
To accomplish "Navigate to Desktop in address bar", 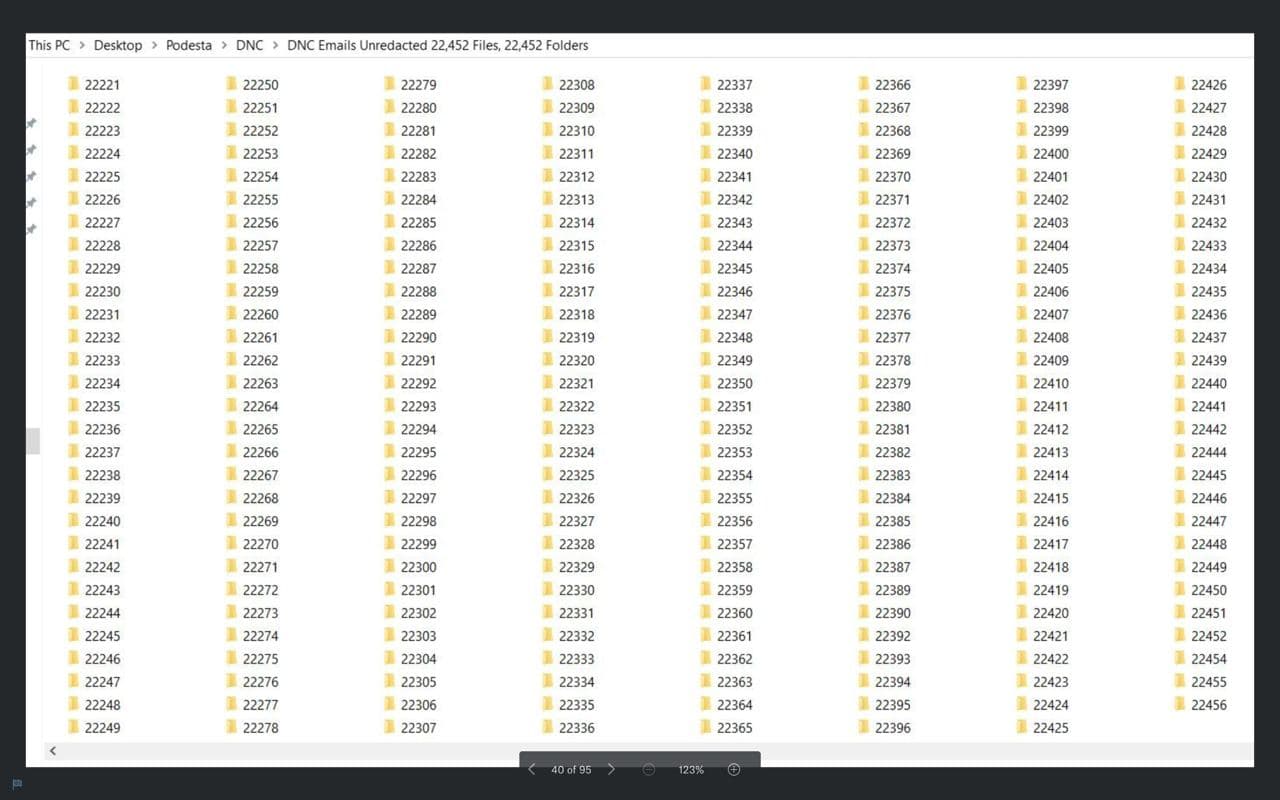I will click(118, 45).
